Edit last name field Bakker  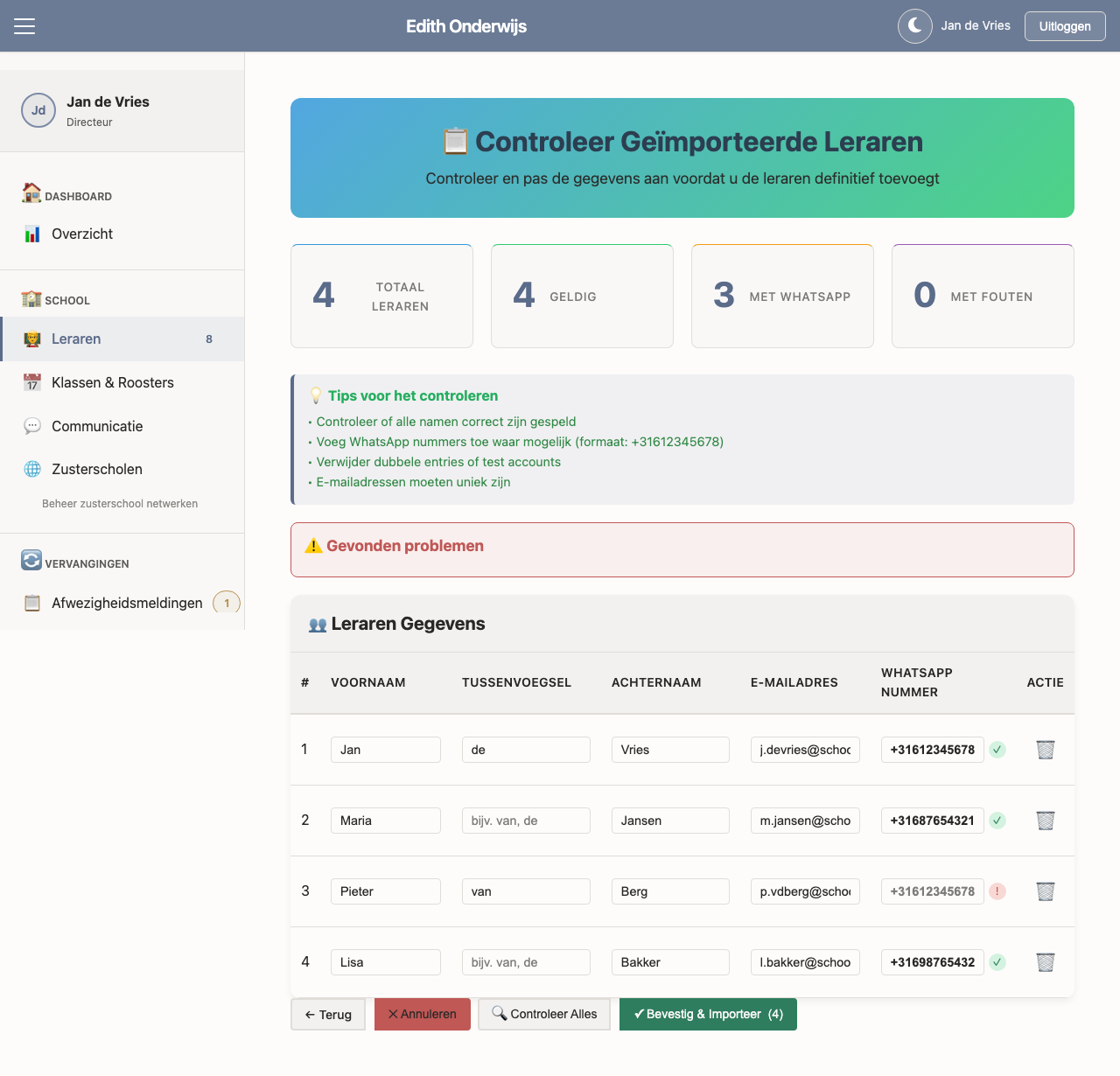(670, 962)
